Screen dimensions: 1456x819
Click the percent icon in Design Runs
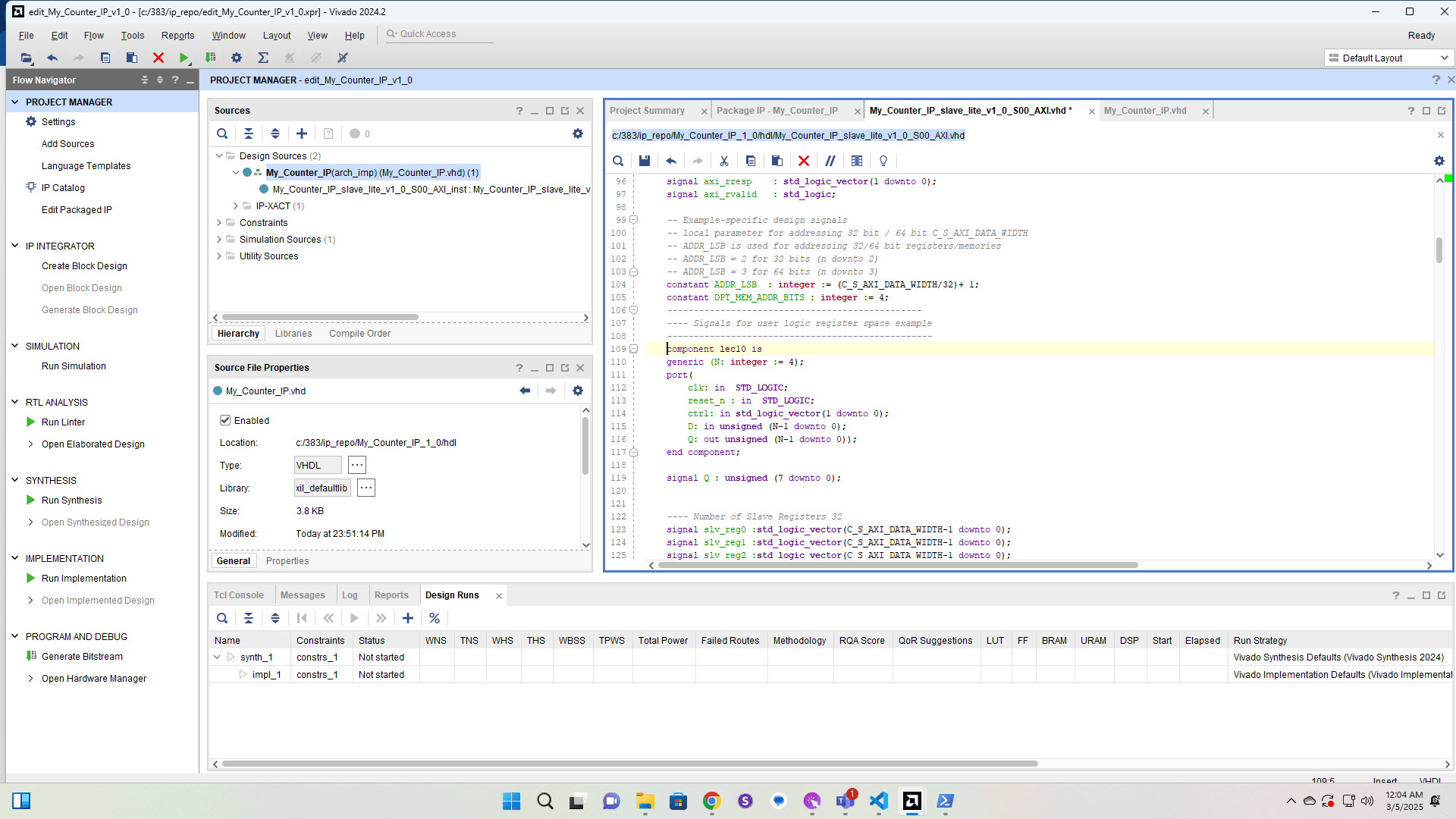pos(435,618)
